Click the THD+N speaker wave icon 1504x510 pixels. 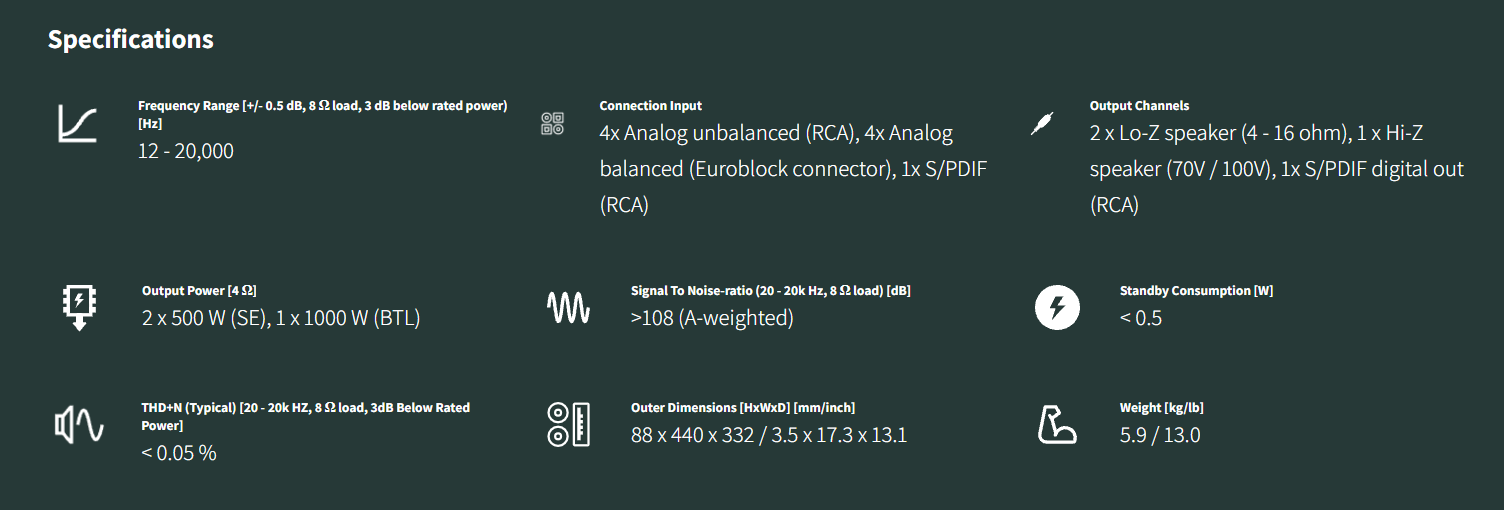click(79, 426)
